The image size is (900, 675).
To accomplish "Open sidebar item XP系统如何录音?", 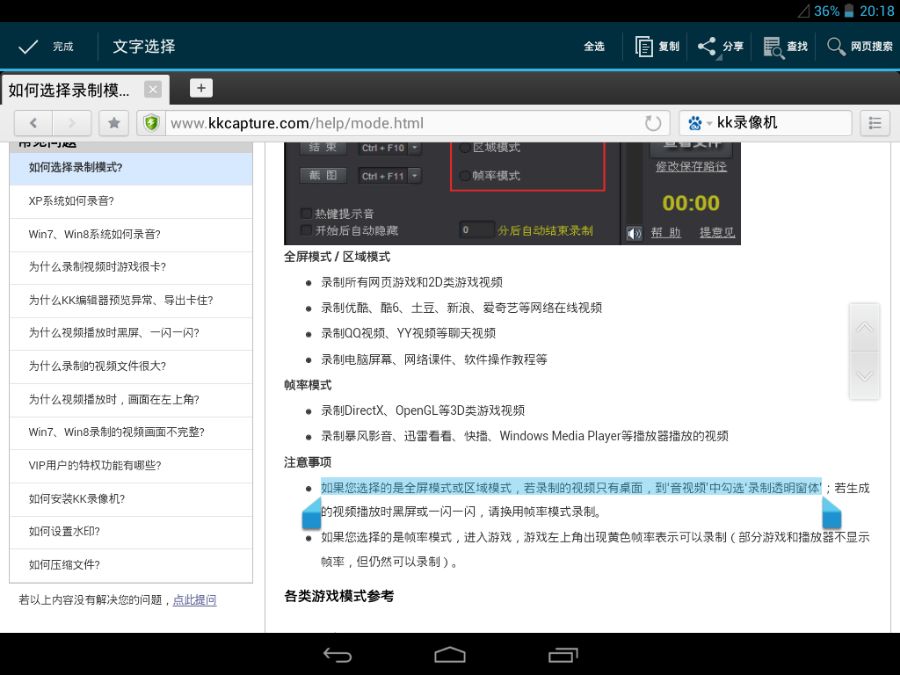I will coord(131,201).
